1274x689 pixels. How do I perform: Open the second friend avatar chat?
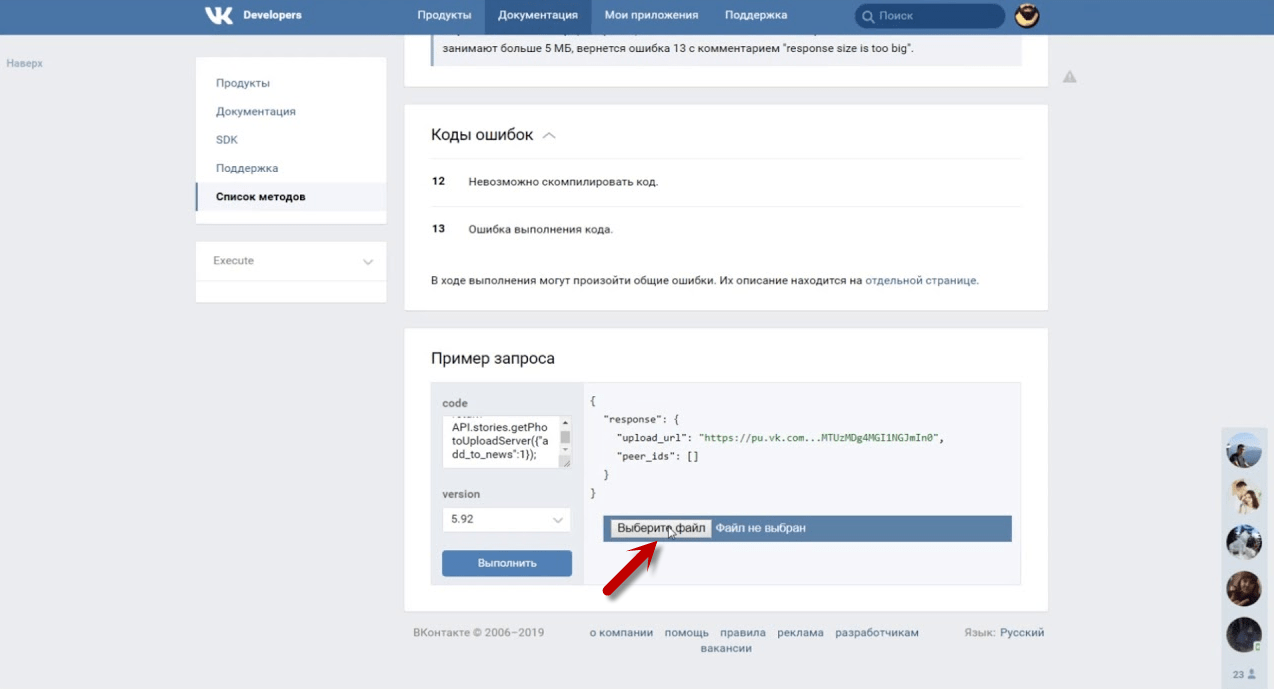coord(1243,496)
